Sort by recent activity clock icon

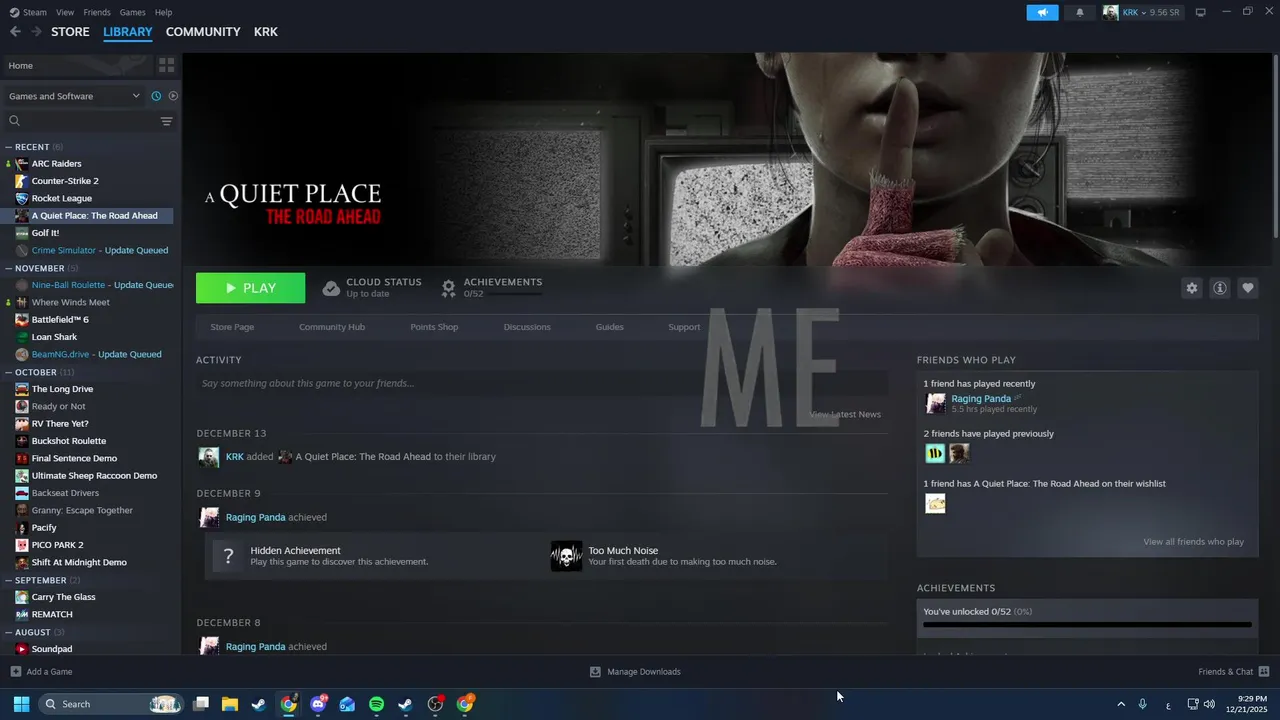click(x=156, y=96)
